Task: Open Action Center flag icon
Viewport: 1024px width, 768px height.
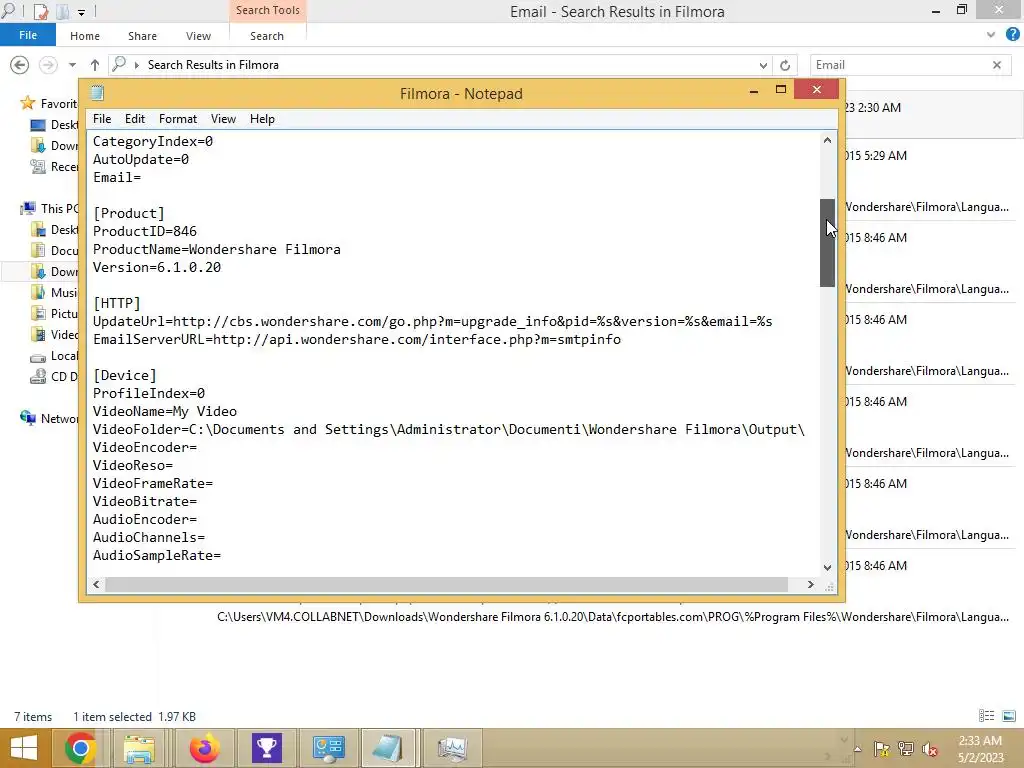Action: click(x=882, y=749)
